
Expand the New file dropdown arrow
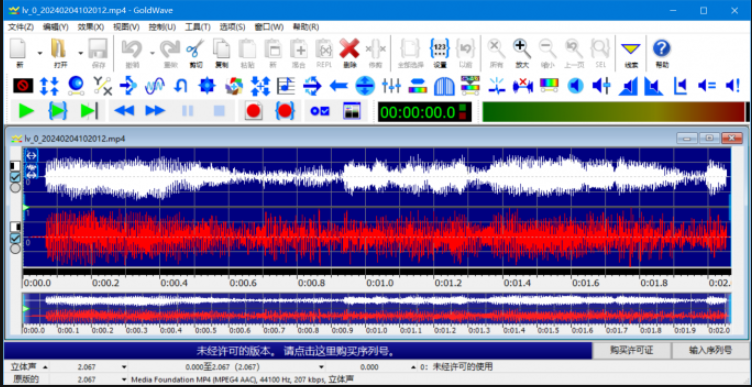(40, 53)
